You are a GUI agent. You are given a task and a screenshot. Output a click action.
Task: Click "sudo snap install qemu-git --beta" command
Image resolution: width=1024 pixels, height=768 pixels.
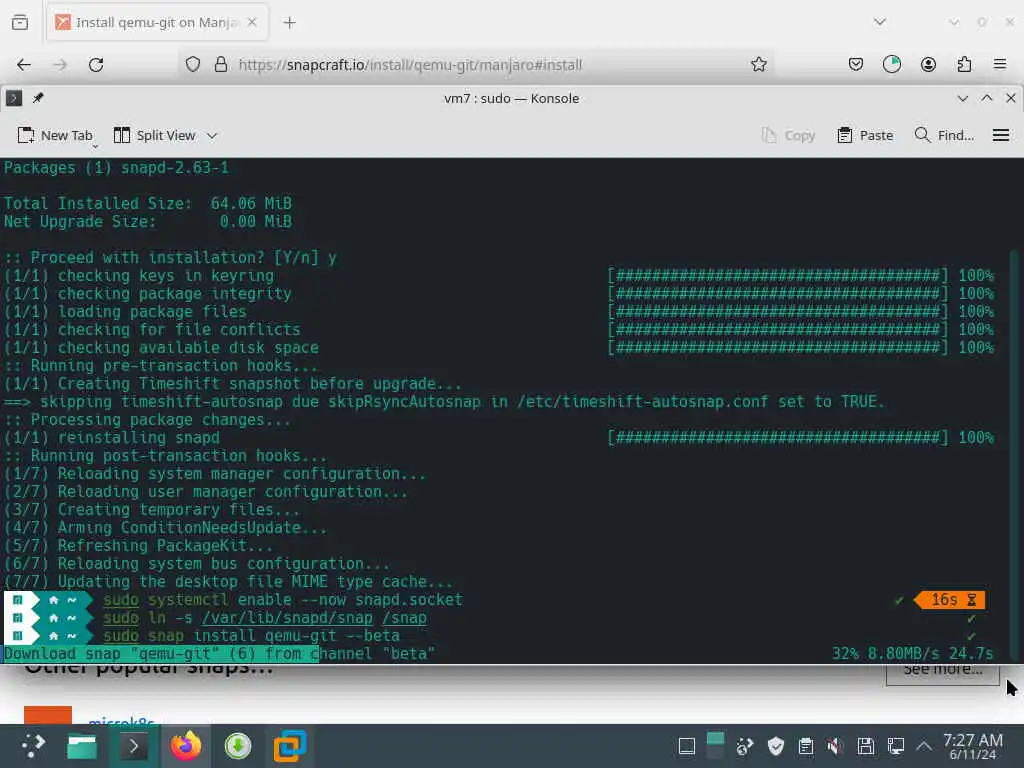coord(251,635)
